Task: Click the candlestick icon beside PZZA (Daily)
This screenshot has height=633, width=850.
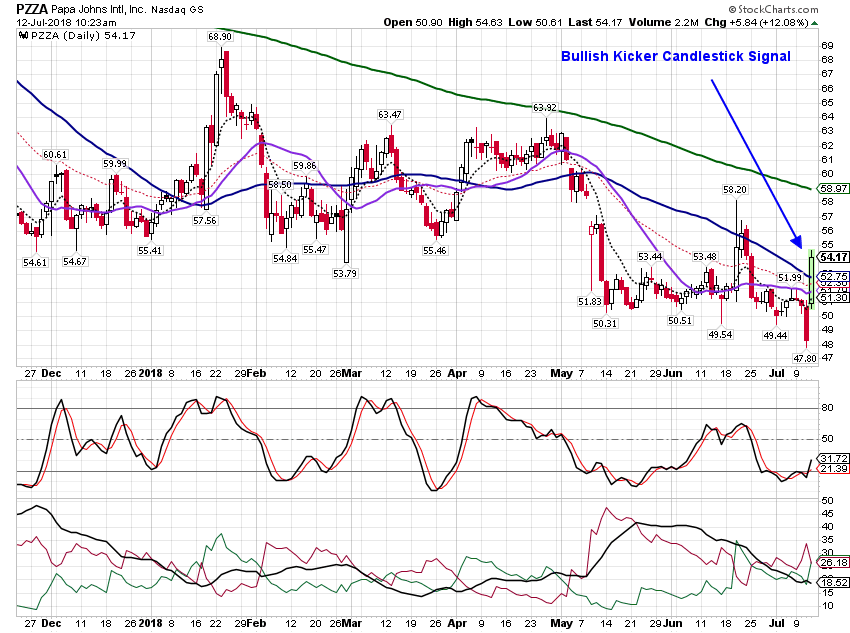Action: click(23, 36)
